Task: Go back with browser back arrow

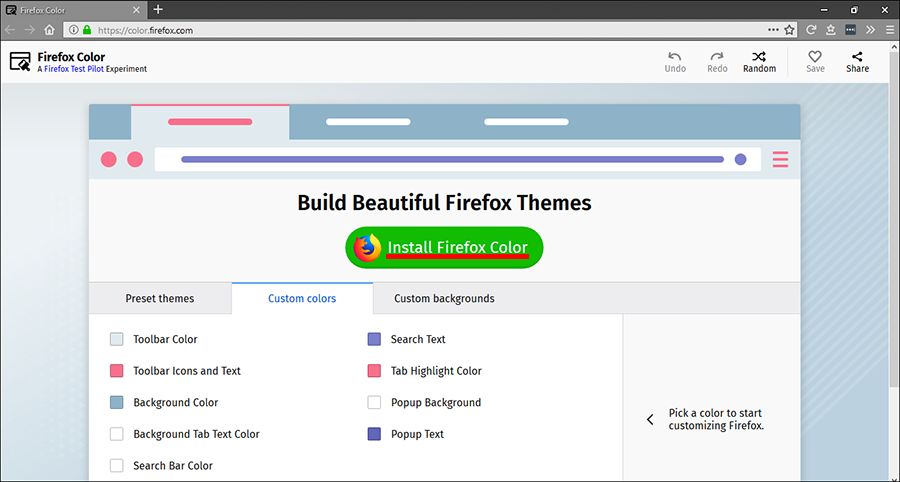Action: [10, 30]
